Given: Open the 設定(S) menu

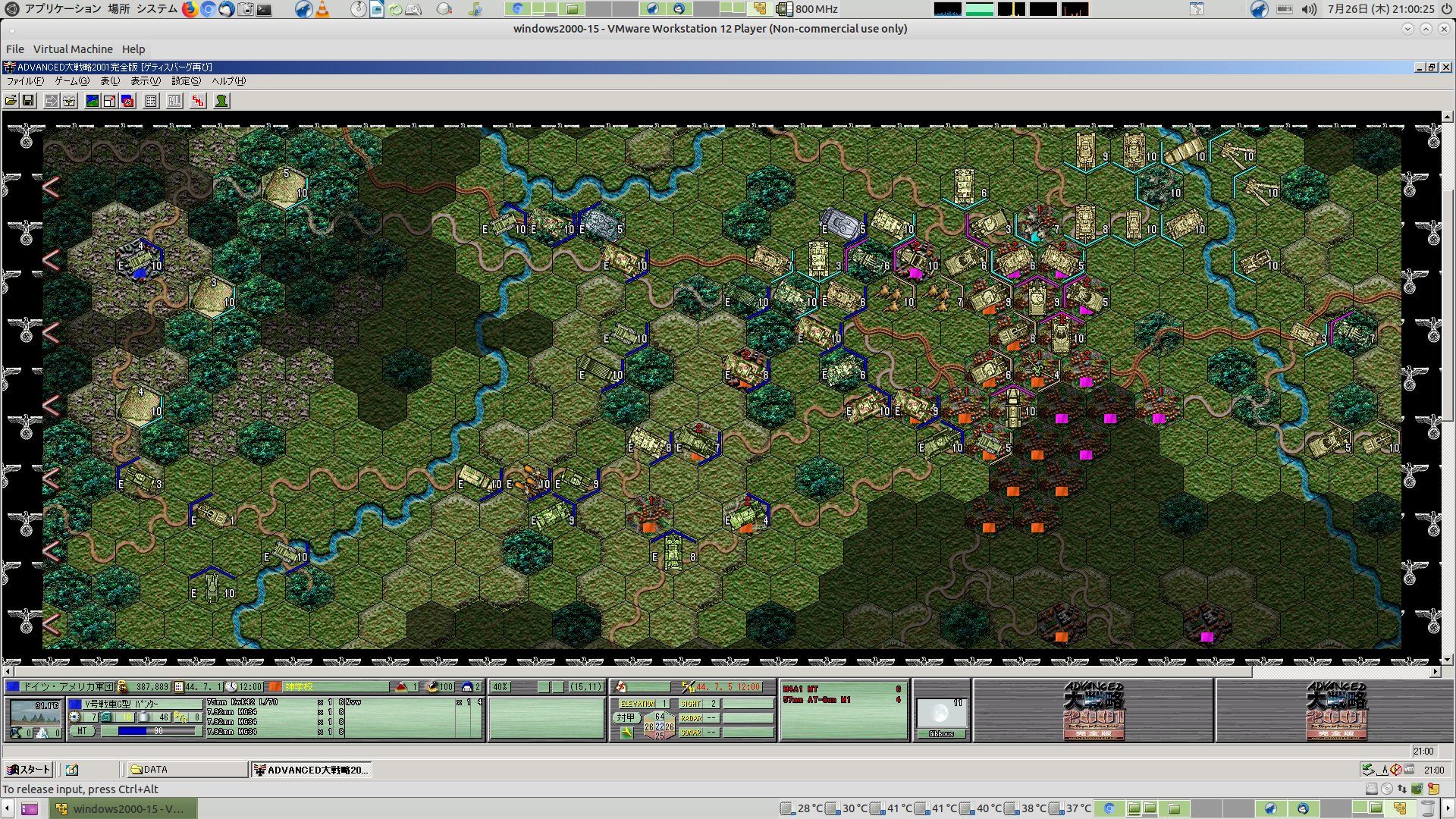Looking at the screenshot, I should tap(186, 81).
